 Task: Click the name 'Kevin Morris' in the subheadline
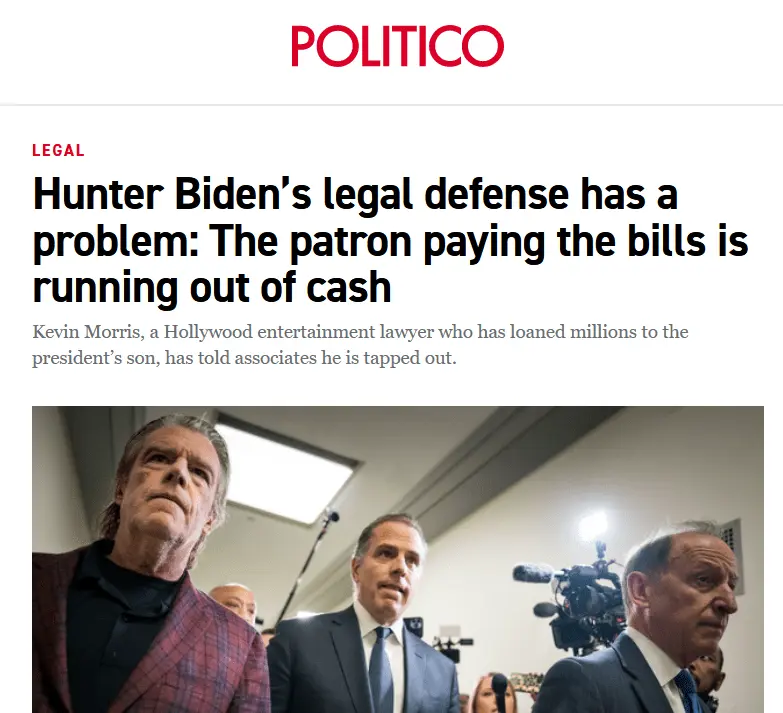pos(86,332)
